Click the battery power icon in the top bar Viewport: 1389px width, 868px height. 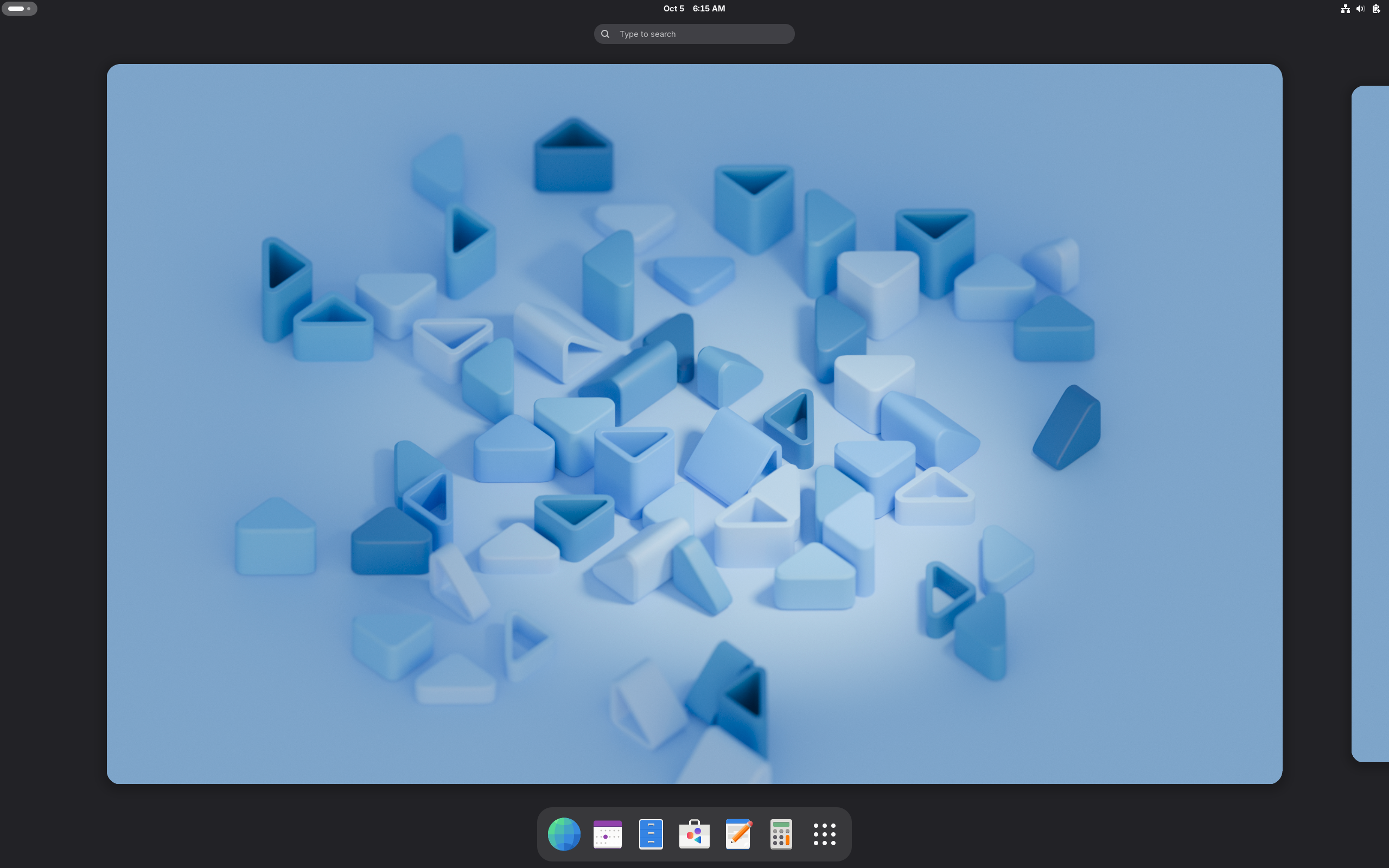(1376, 9)
